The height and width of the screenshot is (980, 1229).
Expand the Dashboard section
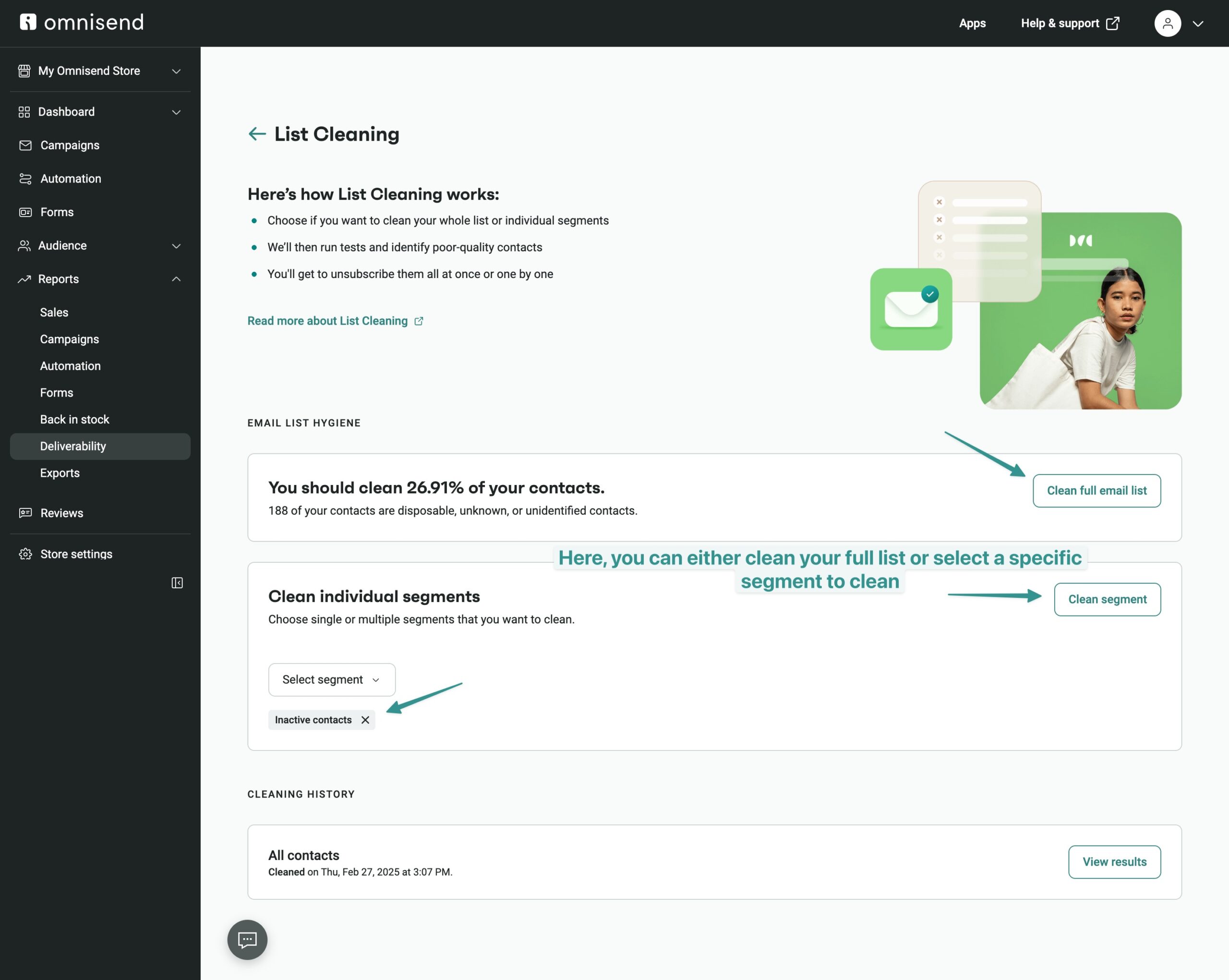[176, 111]
